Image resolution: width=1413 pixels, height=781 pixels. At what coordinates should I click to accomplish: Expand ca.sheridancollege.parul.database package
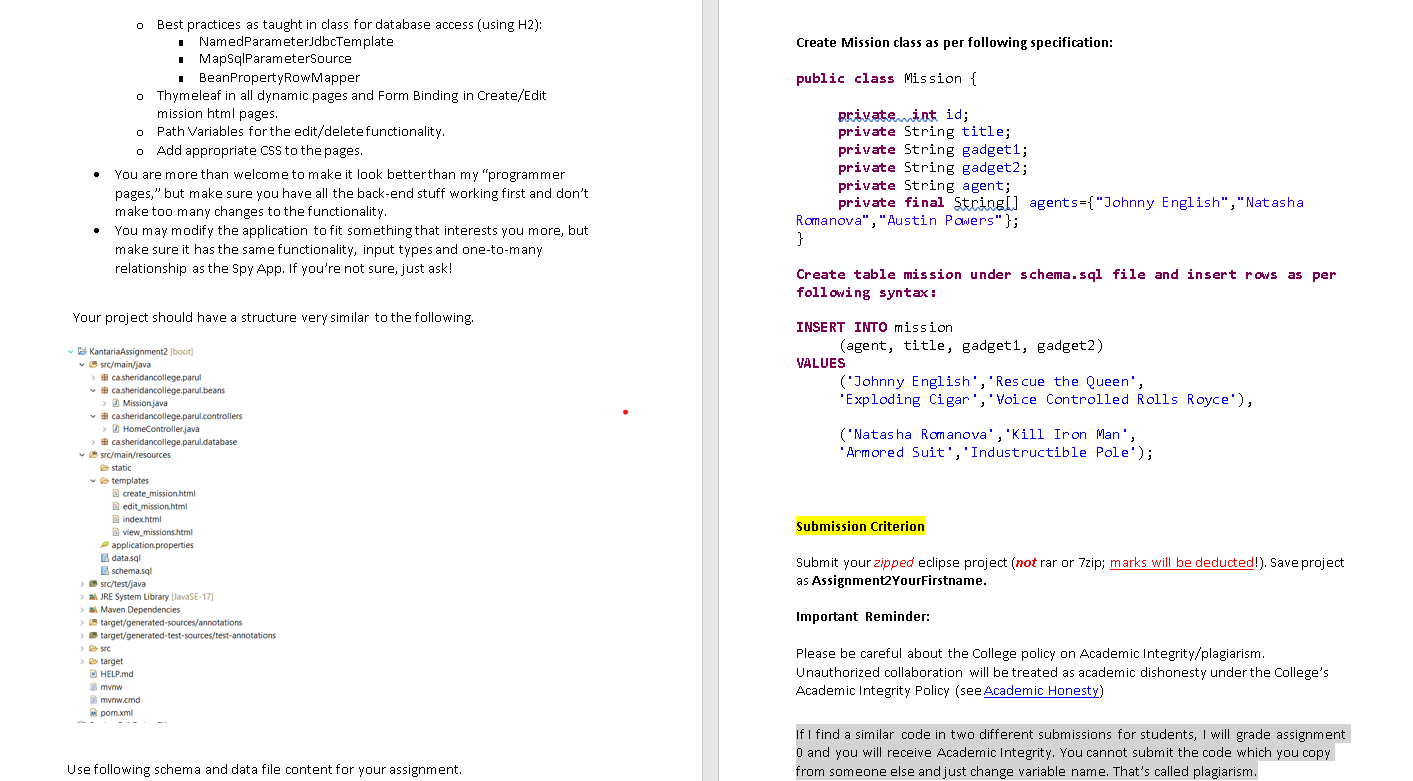[x=95, y=442]
